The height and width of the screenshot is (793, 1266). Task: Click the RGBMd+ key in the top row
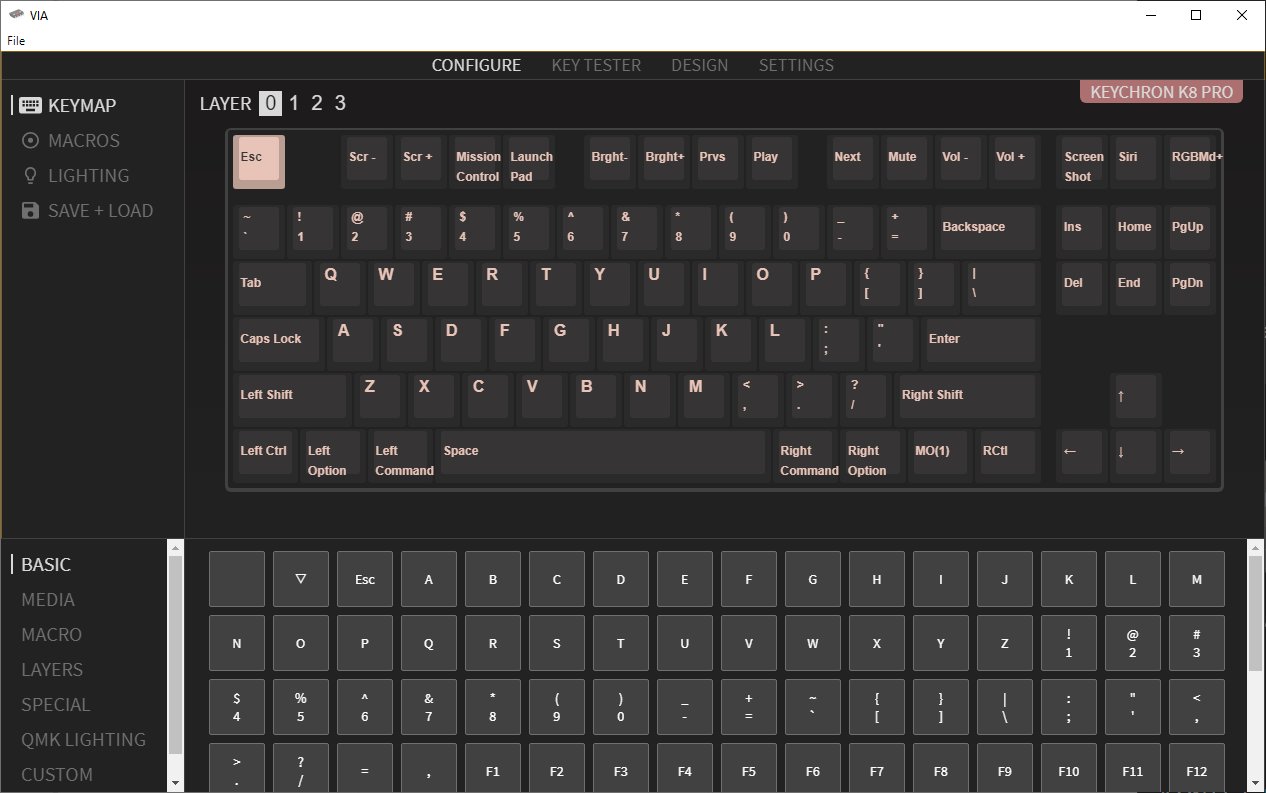pos(1191,160)
